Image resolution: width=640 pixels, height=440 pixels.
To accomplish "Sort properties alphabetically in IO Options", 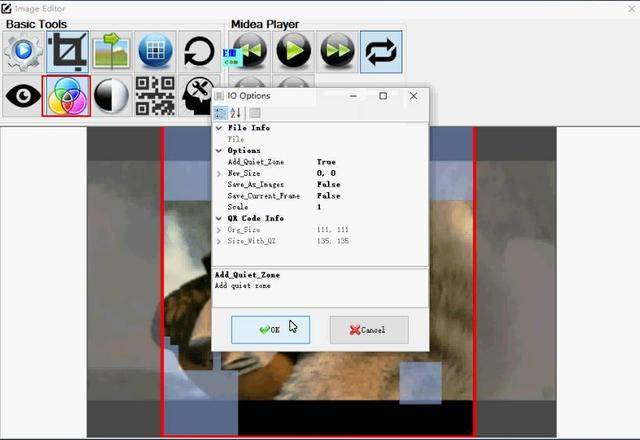I will tap(236, 113).
